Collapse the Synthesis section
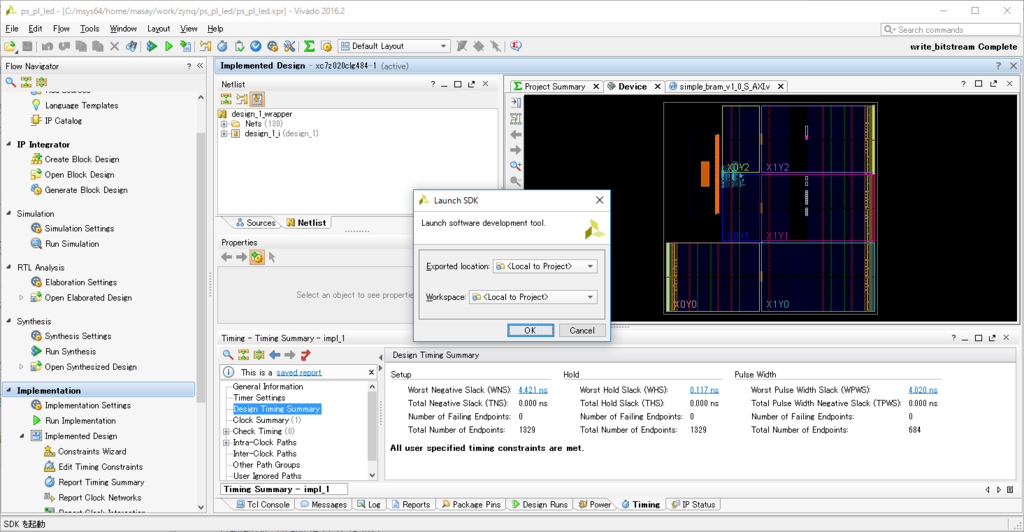The width and height of the screenshot is (1024, 532). [8, 321]
